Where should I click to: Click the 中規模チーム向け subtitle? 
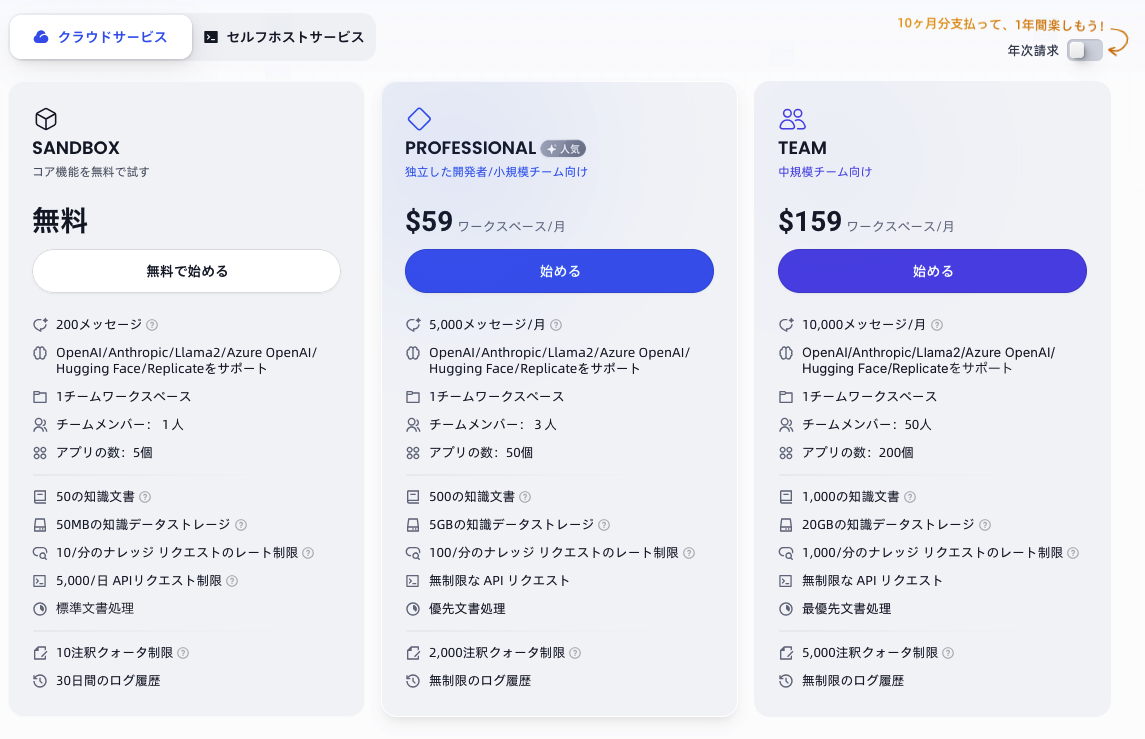(x=825, y=172)
